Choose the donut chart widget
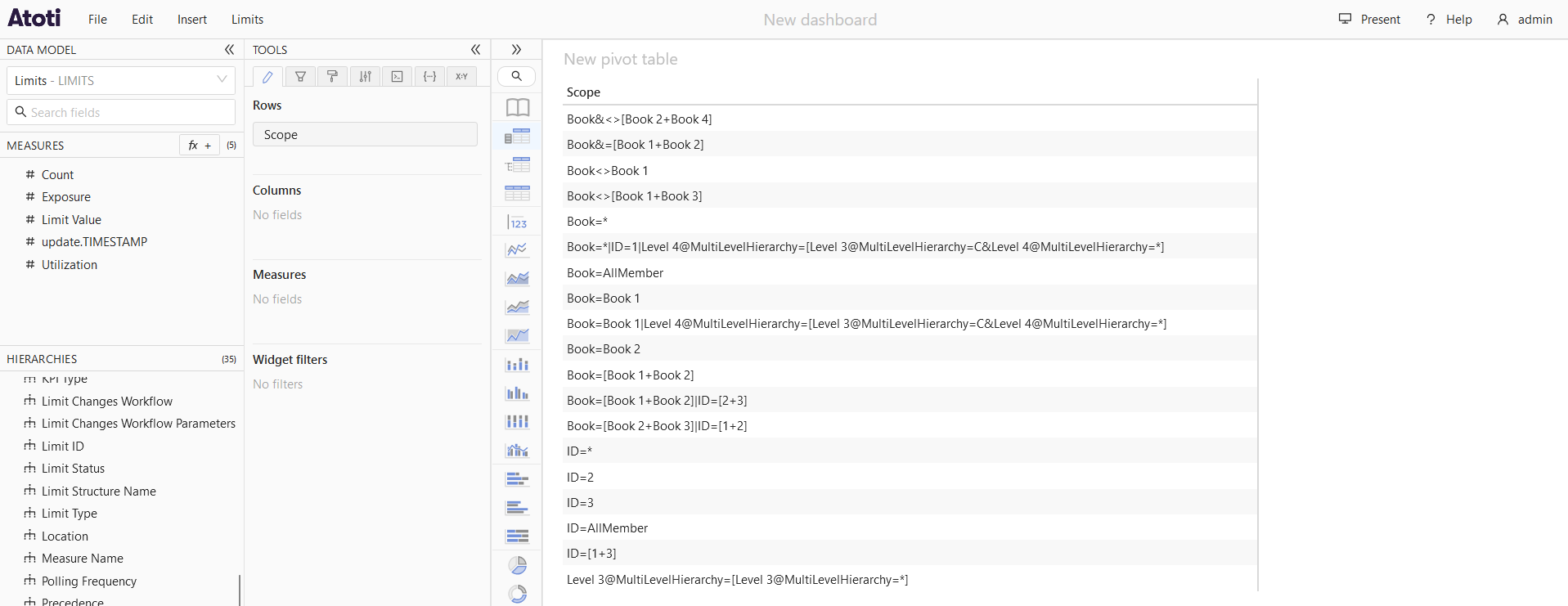This screenshot has width=1568, height=606. coord(517,594)
